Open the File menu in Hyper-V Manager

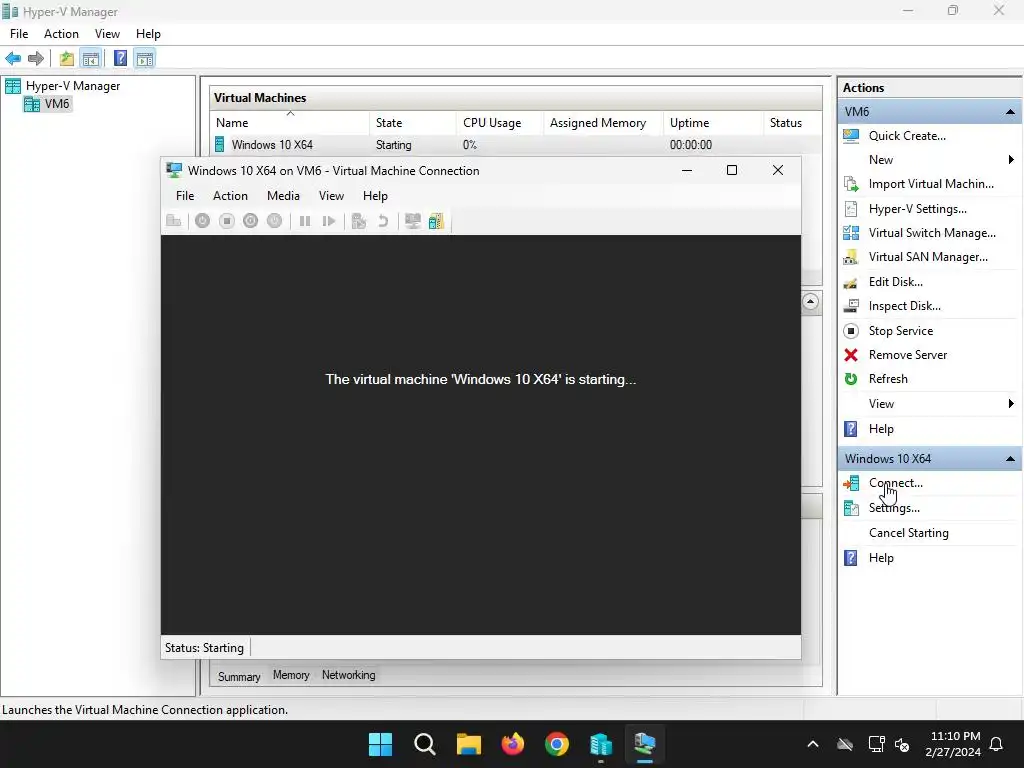coord(19,34)
